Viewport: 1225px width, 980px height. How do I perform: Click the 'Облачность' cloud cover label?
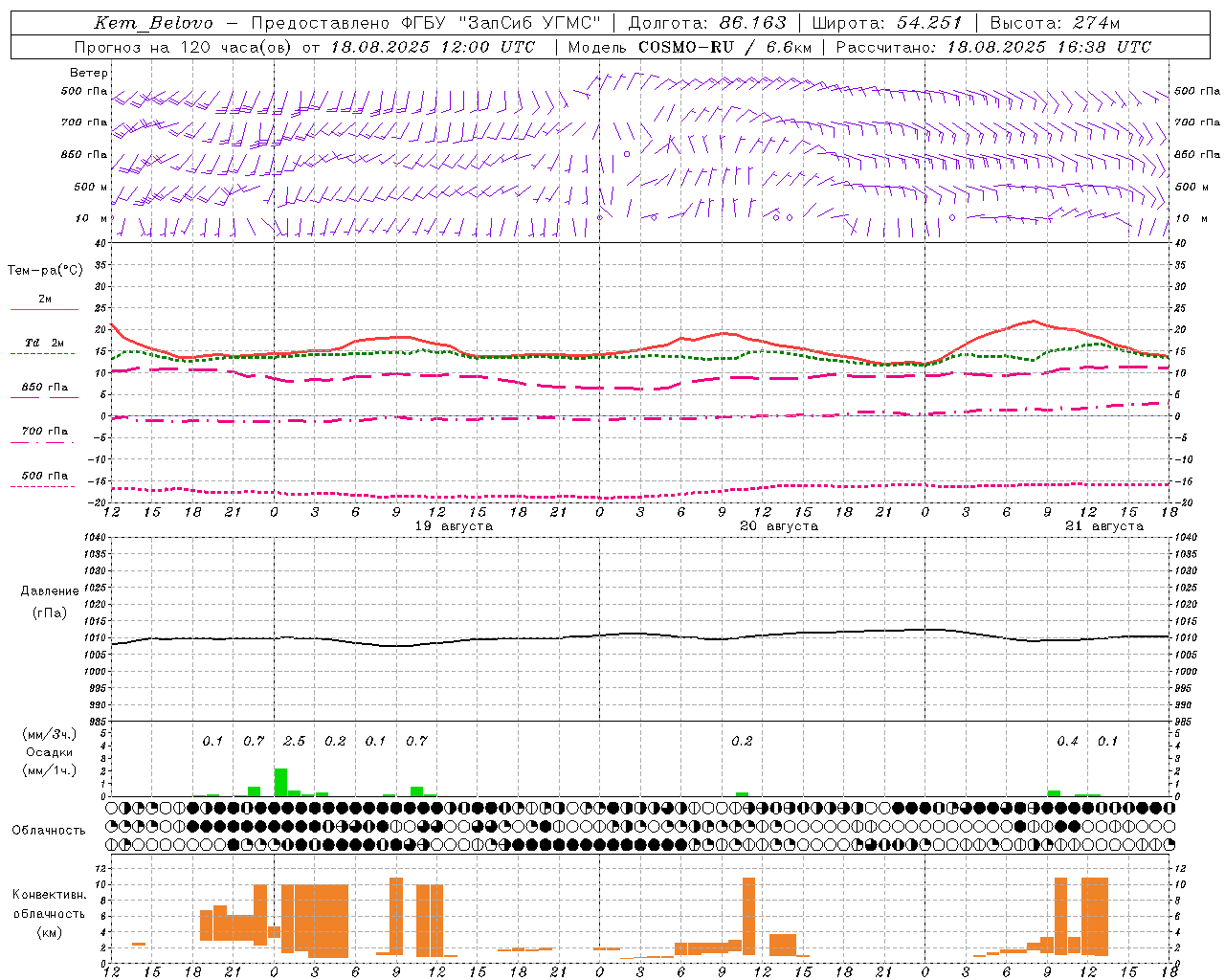point(49,830)
